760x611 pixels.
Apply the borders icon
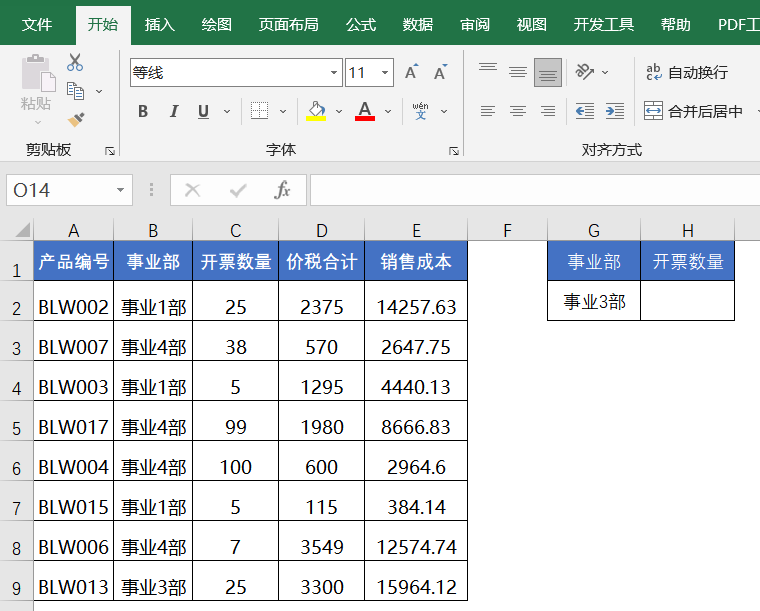coord(259,111)
